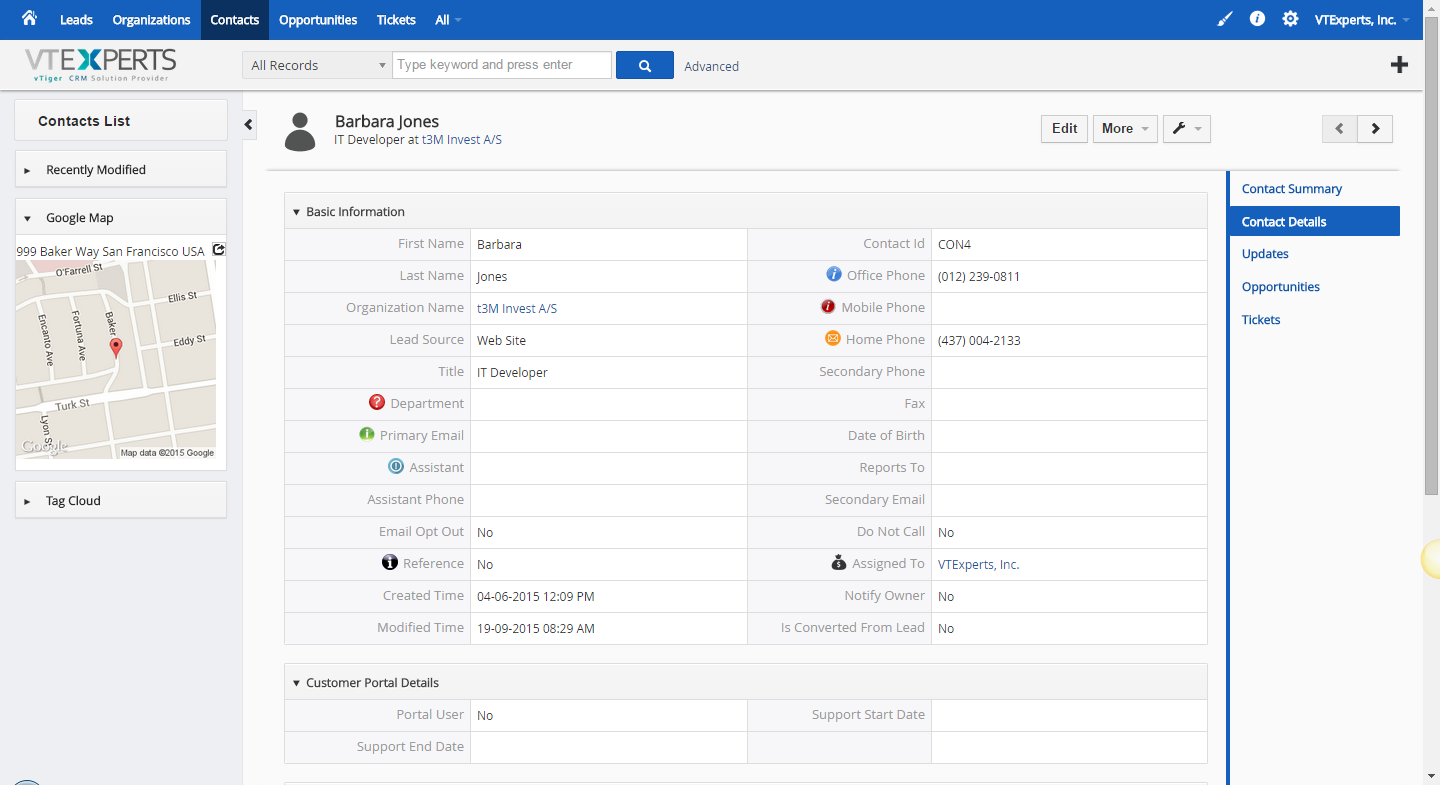Viewport: 1440px width, 785px height.
Task: Open the Tickets related tab on the right
Action: [1261, 320]
